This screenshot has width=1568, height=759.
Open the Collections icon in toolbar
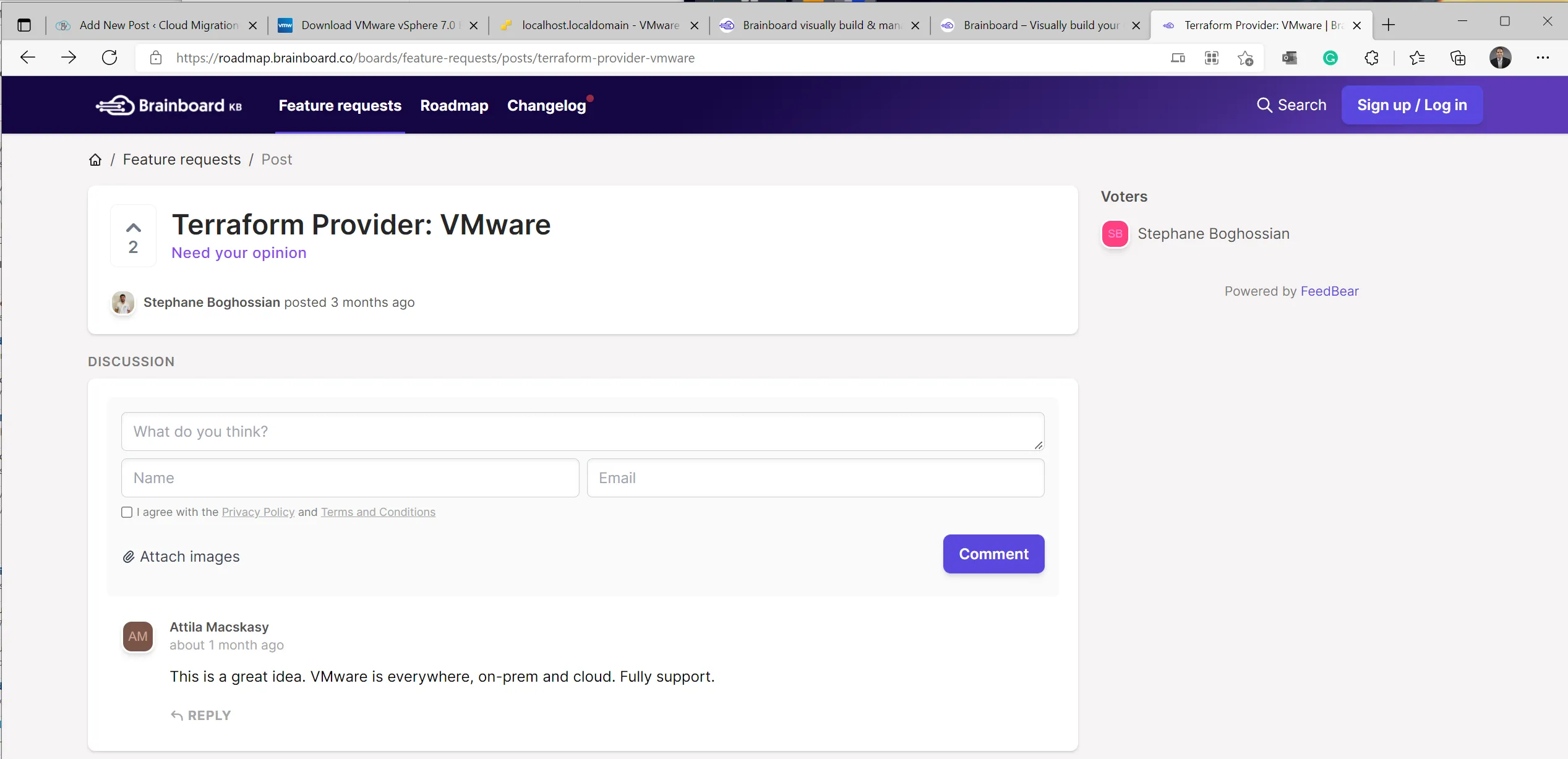(x=1458, y=58)
